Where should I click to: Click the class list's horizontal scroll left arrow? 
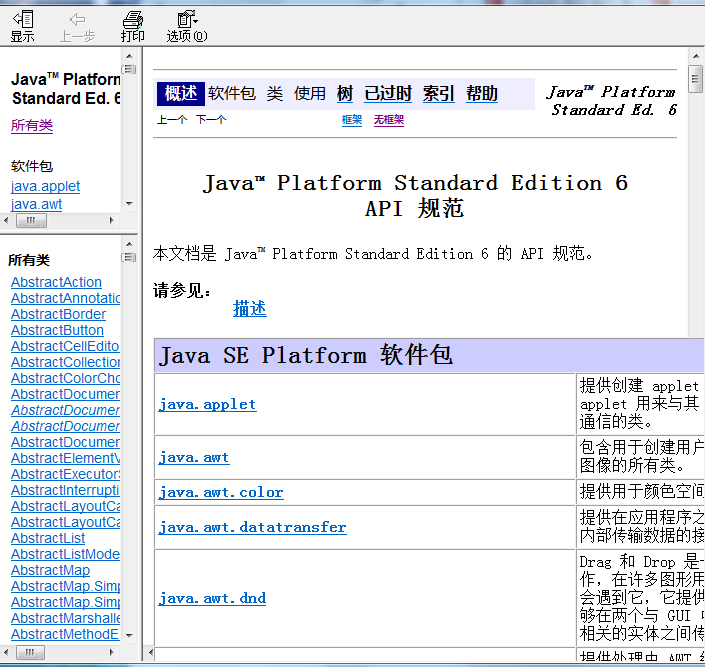6,652
